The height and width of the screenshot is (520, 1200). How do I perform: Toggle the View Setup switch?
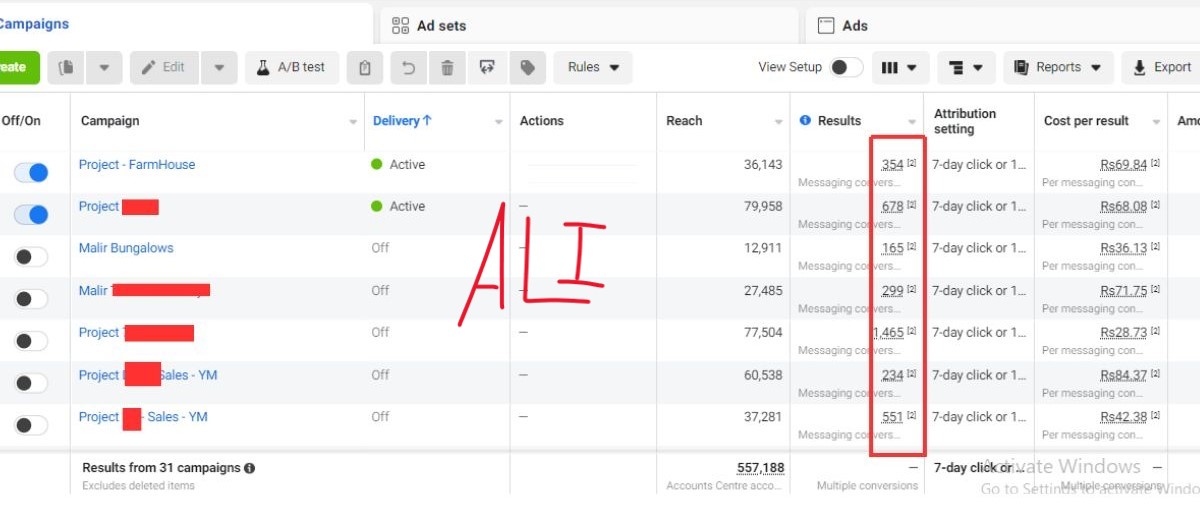pos(846,68)
